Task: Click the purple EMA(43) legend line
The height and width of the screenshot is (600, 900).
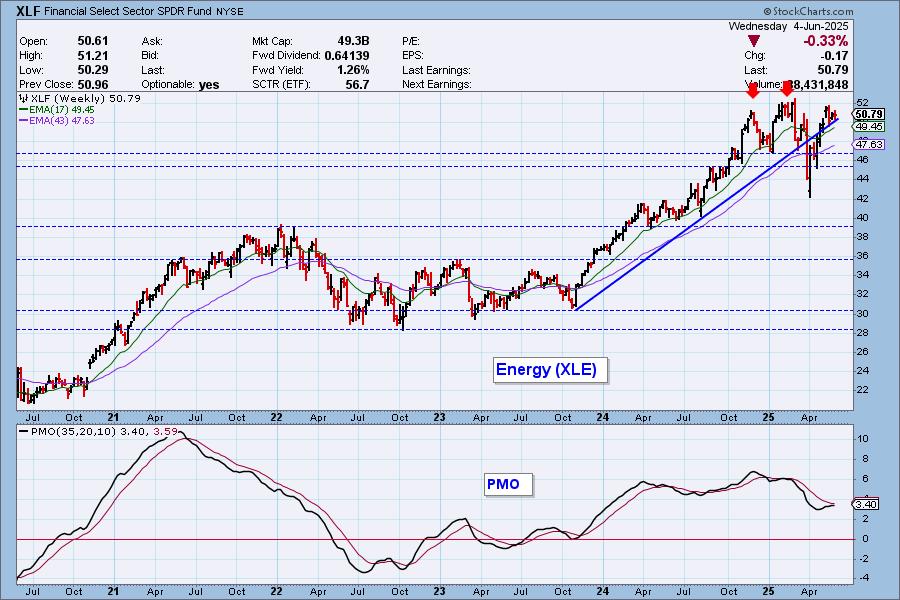Action: click(23, 121)
